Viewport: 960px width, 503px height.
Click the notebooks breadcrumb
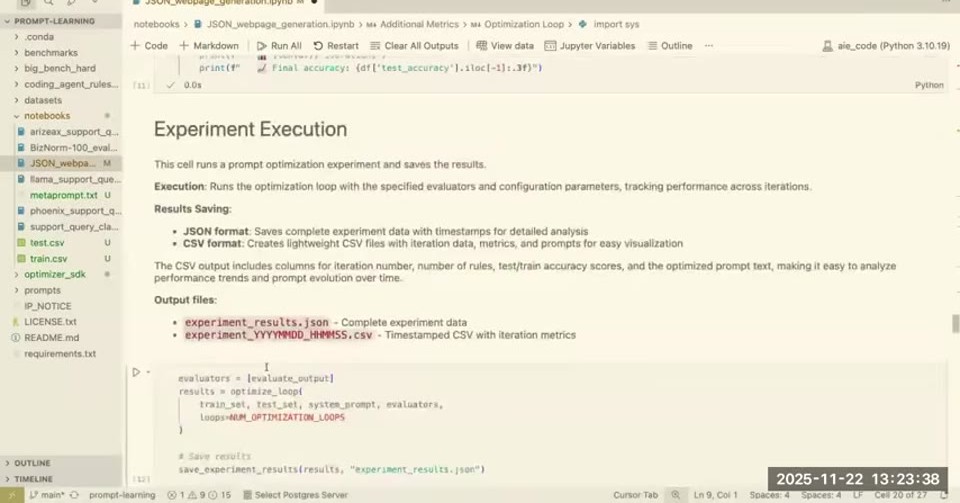coord(156,24)
